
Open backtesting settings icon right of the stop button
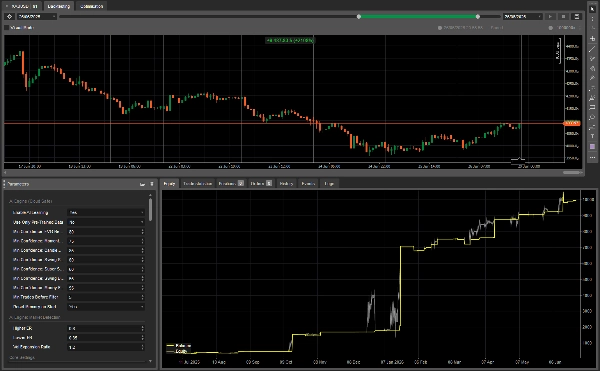point(576,16)
